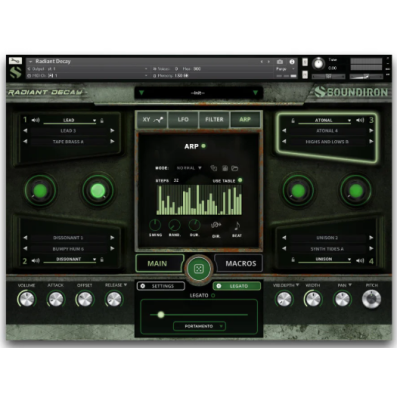Toggle the ARP power LED

204,146
